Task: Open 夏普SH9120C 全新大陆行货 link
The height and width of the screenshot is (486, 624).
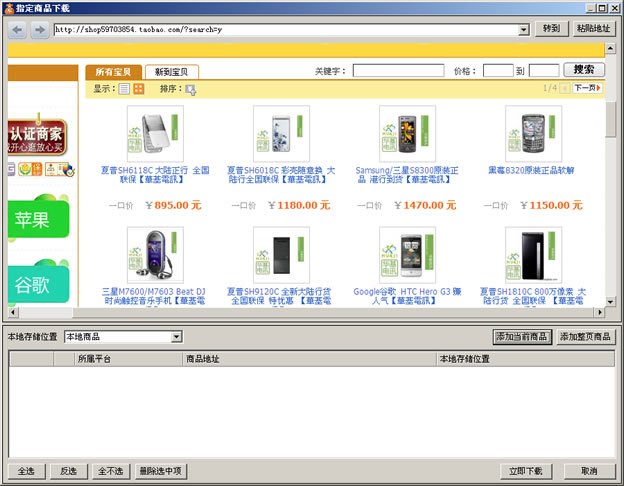Action: click(279, 296)
